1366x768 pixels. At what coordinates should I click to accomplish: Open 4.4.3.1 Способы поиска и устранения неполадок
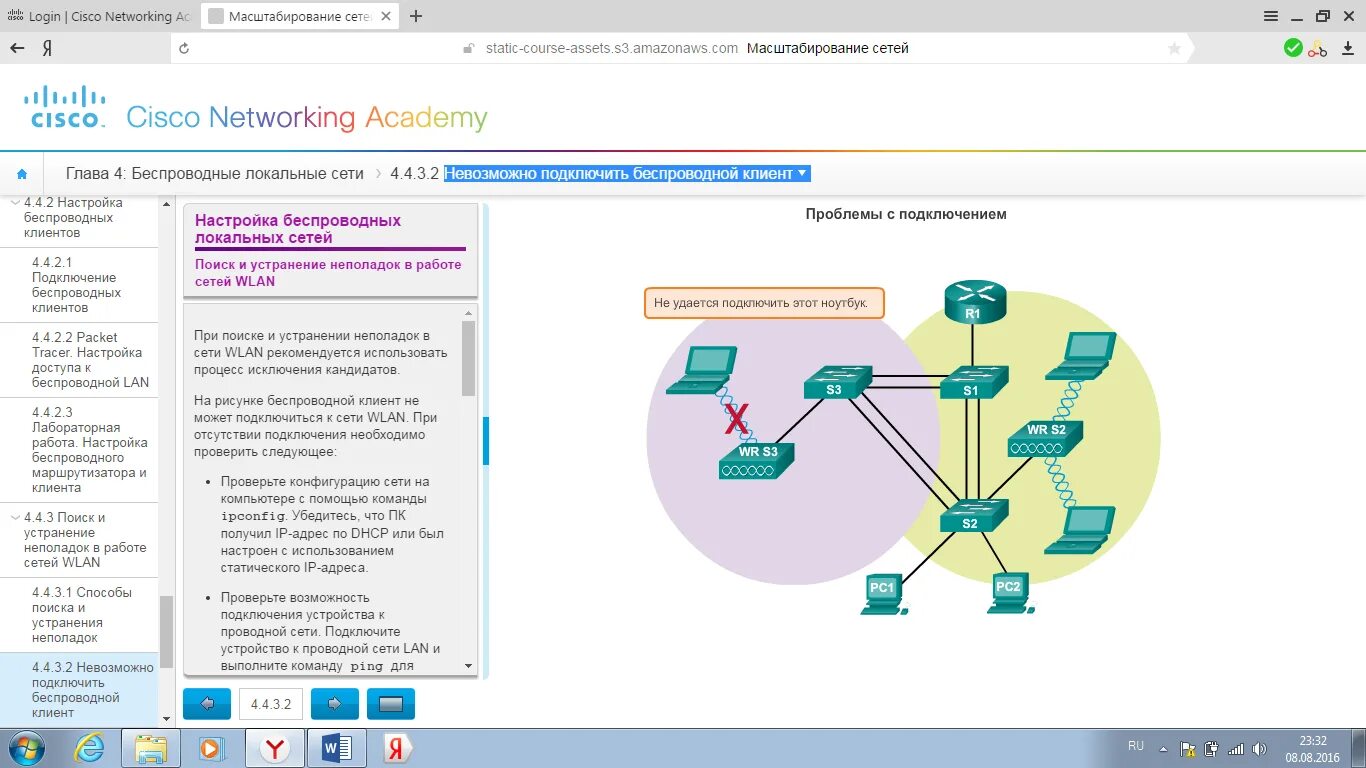79,615
